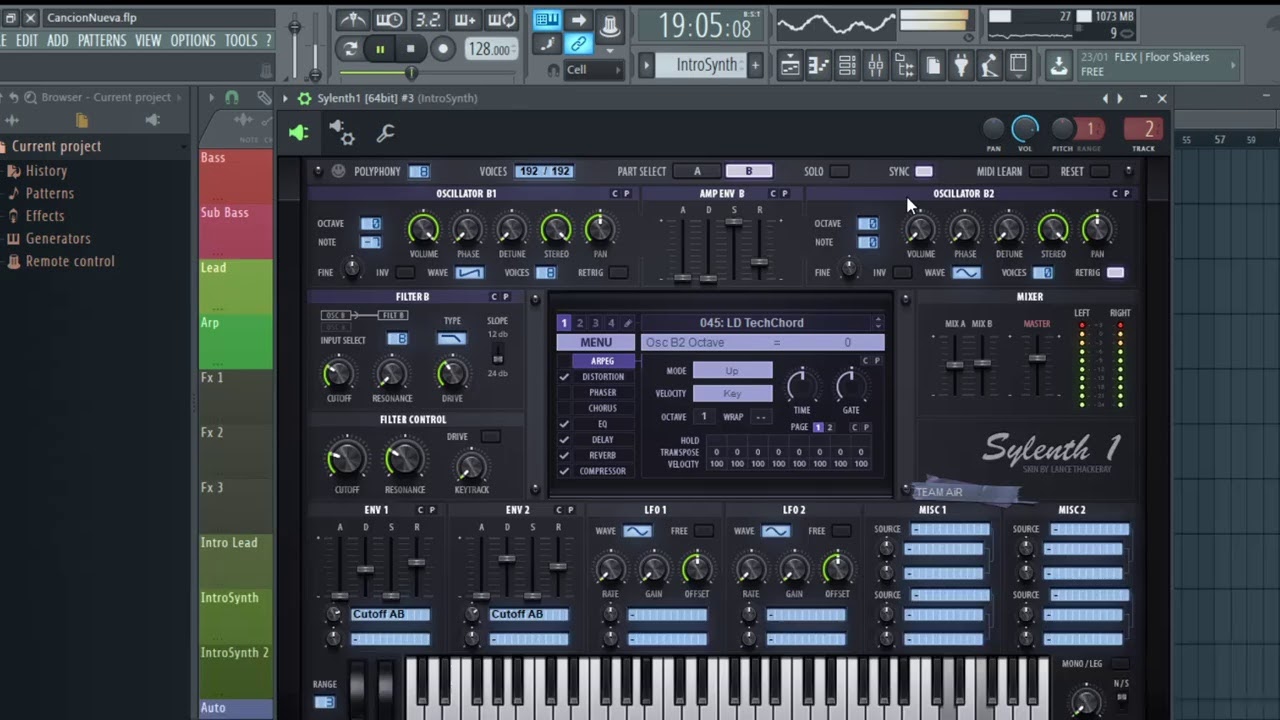Select the ARPEG effect tab
Image resolution: width=1280 pixels, height=720 pixels.
tap(603, 361)
